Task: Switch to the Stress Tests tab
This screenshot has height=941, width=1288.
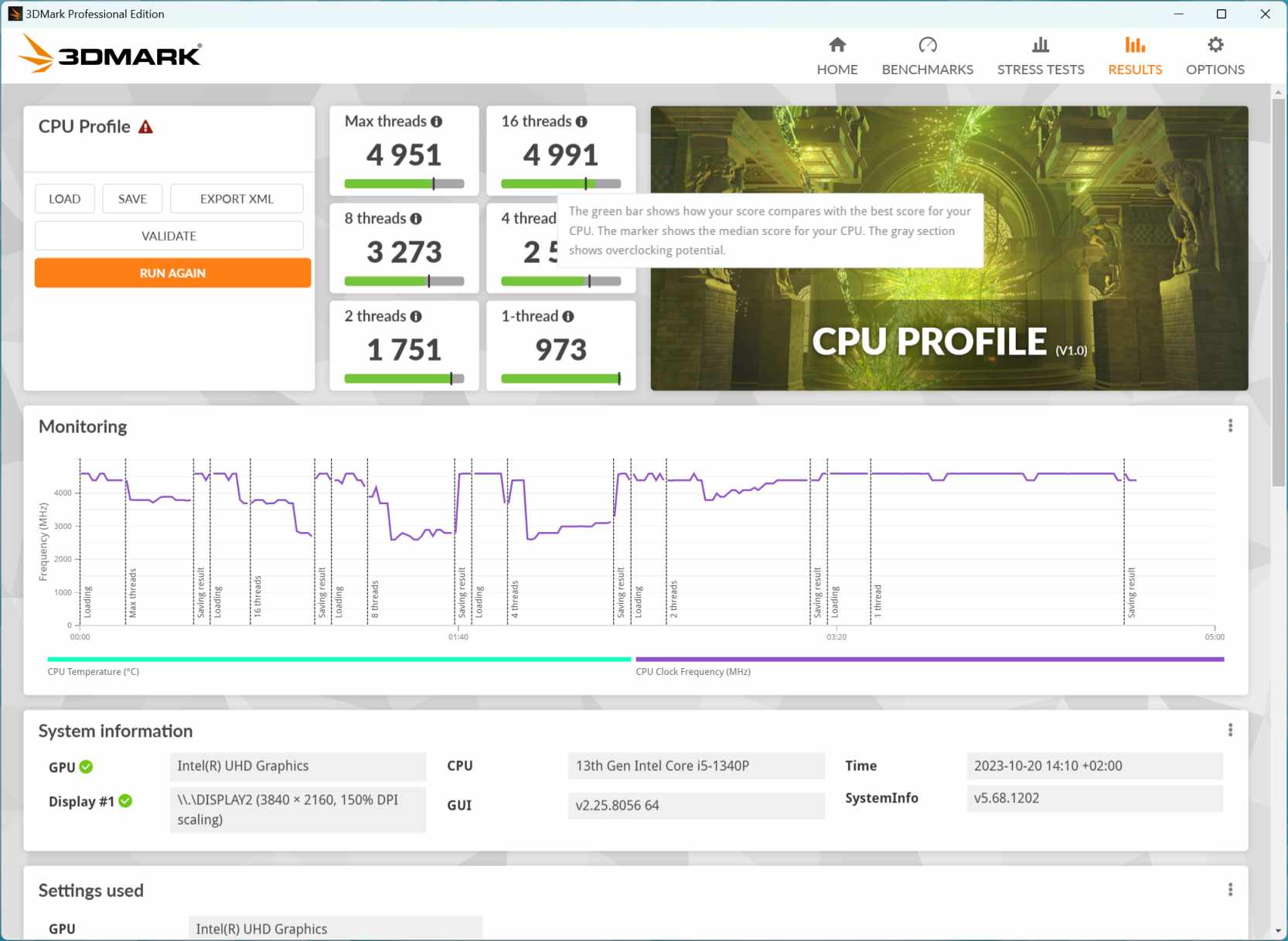Action: click(1040, 56)
